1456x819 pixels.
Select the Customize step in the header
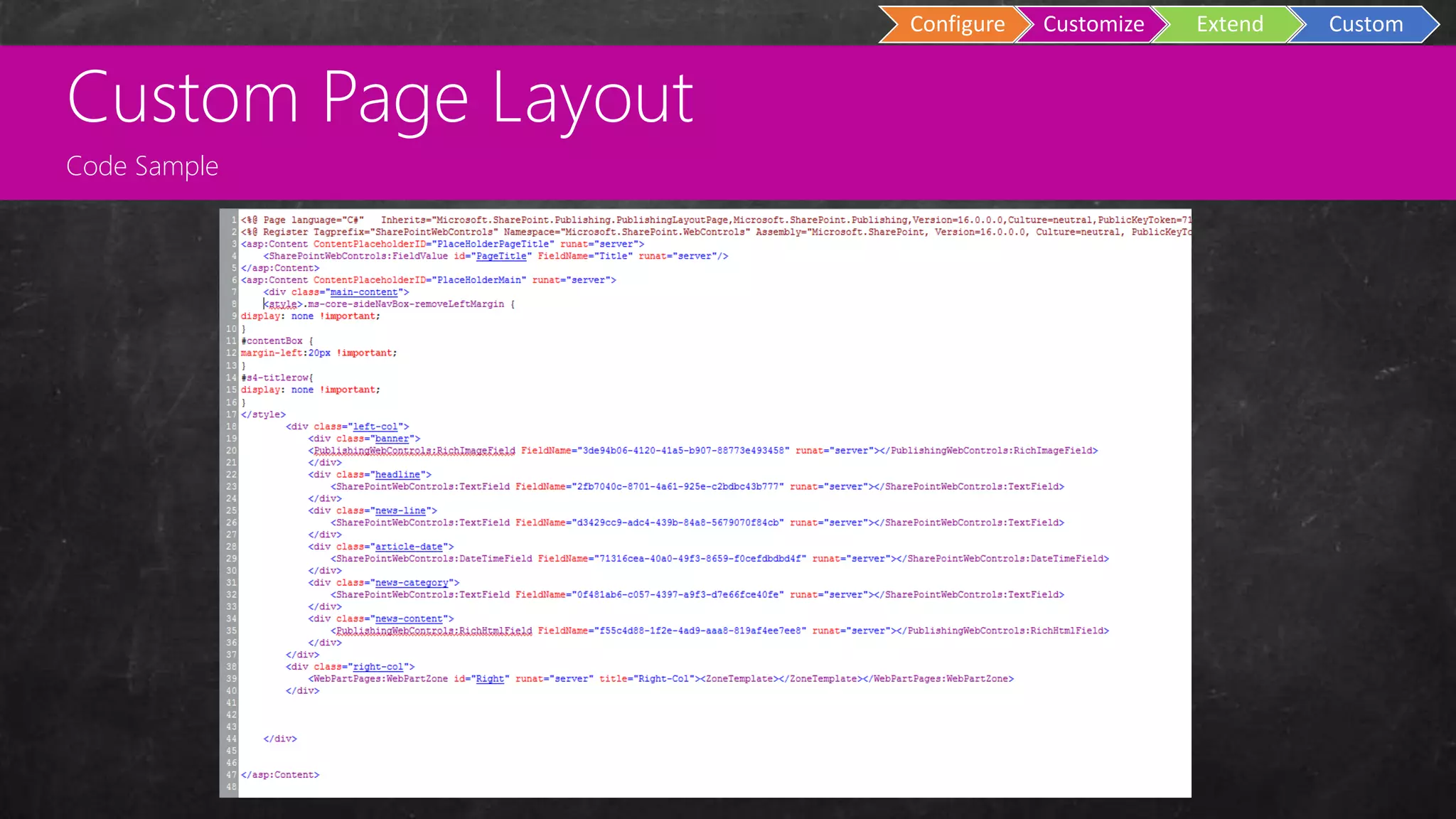[x=1093, y=24]
